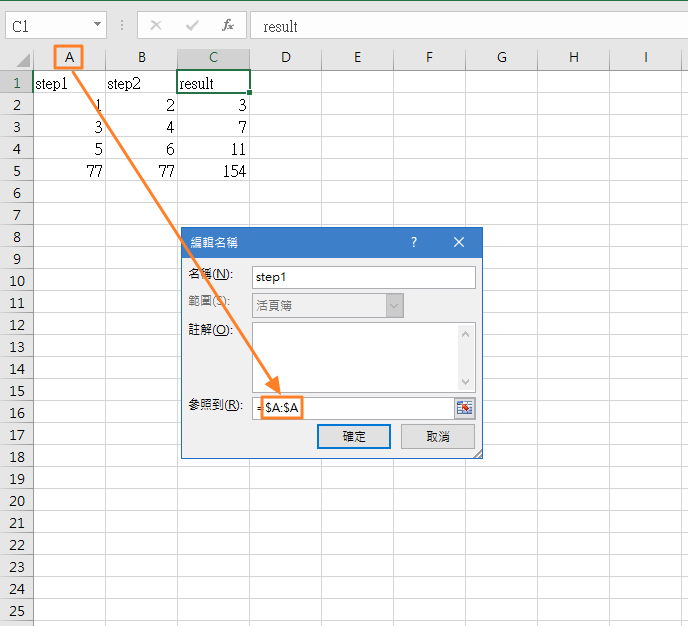Select column D header
Image resolution: width=688 pixels, height=626 pixels.
pos(285,58)
